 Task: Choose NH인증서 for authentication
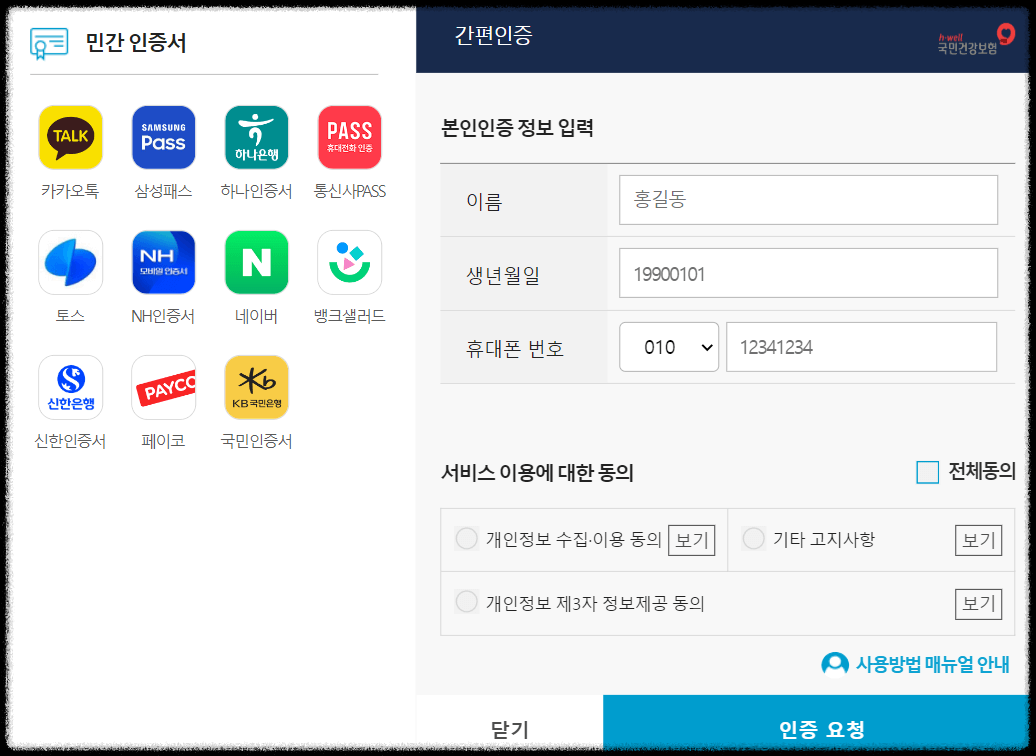(163, 262)
